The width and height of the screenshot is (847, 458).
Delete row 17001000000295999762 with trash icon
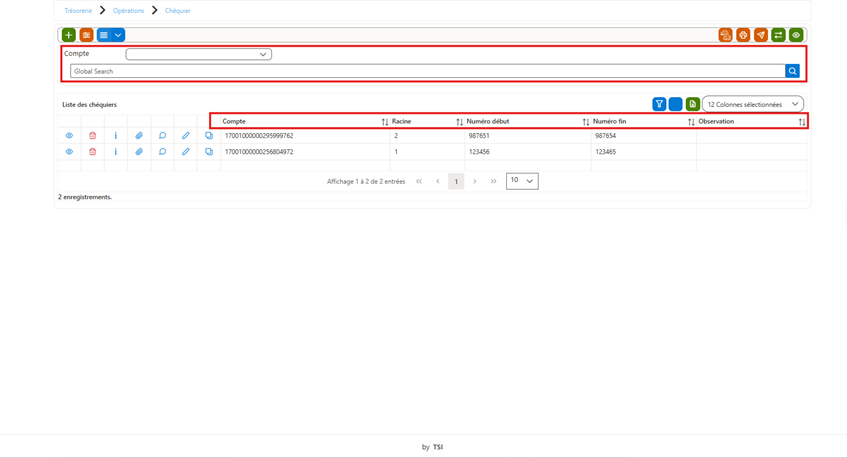[x=92, y=136]
